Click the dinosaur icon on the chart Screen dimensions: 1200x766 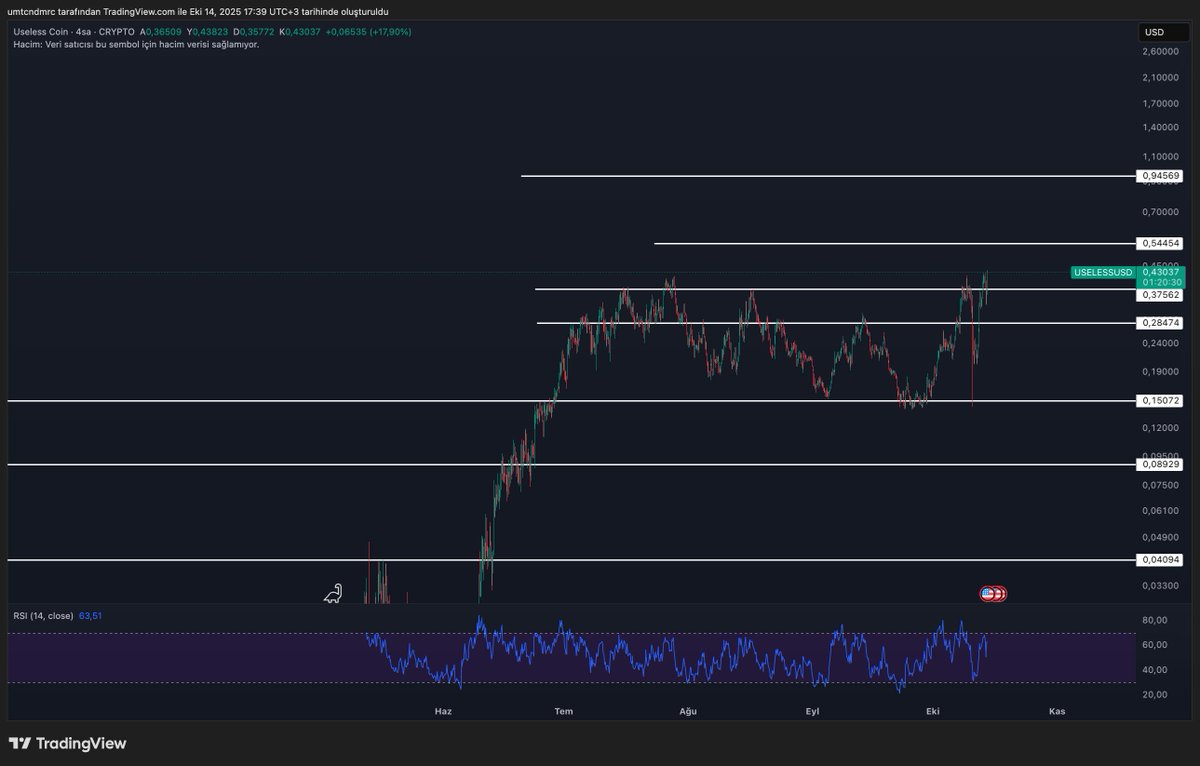click(x=333, y=594)
